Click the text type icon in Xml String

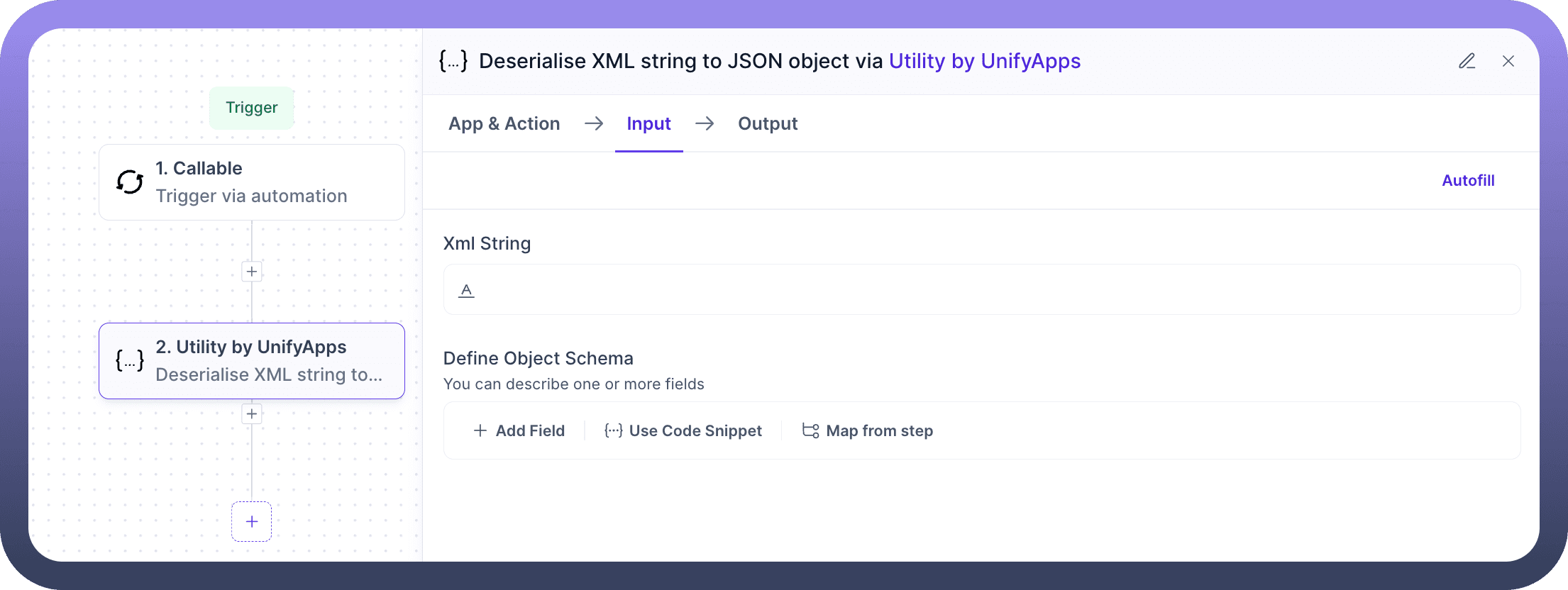466,290
